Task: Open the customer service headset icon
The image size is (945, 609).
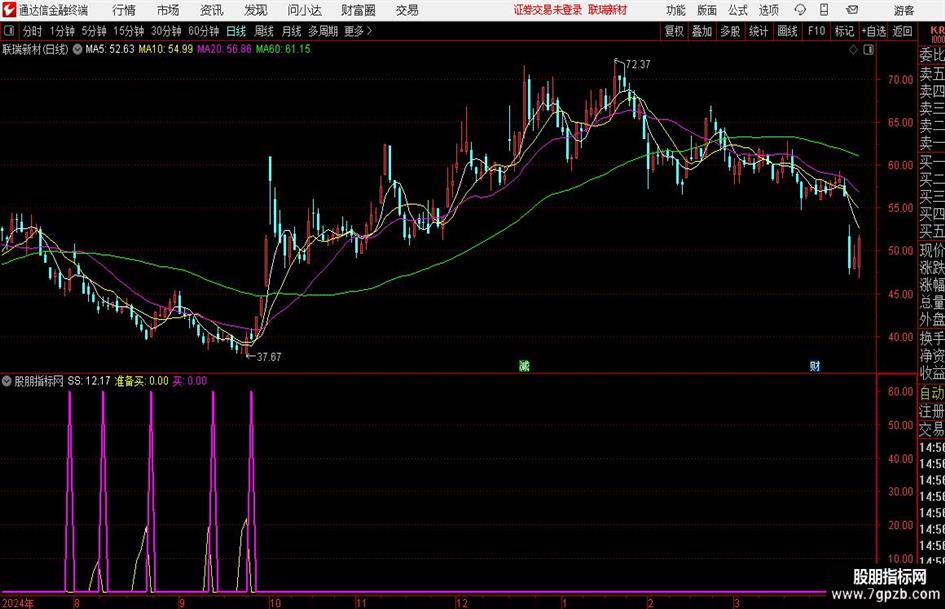Action: [x=800, y=10]
